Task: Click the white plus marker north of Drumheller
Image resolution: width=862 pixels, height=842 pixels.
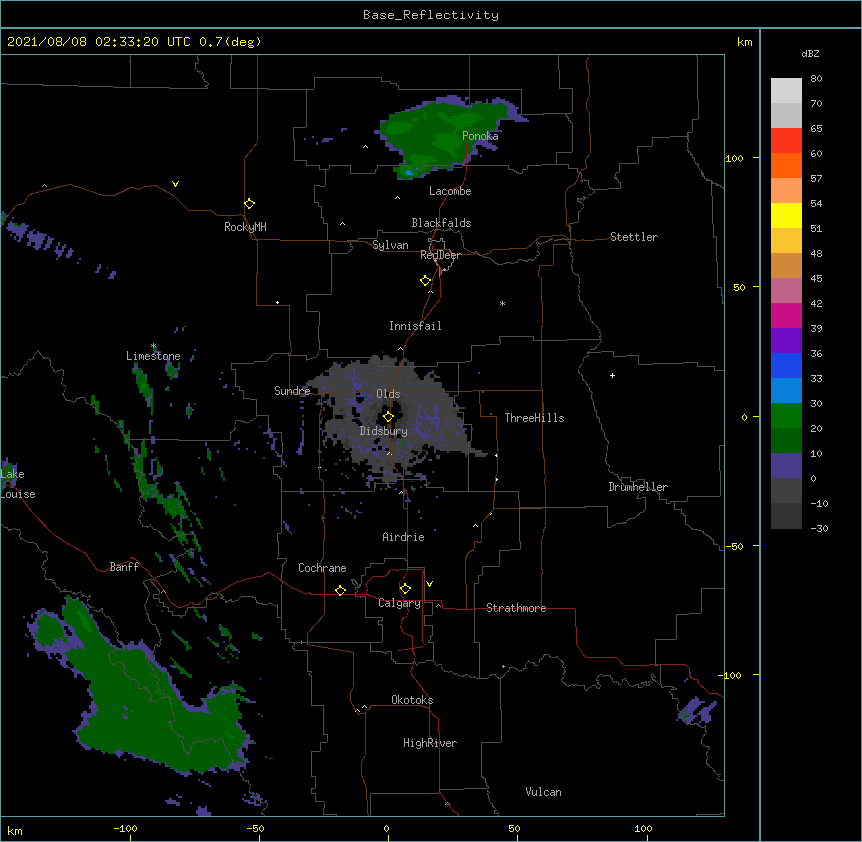Action: pyautogui.click(x=612, y=375)
